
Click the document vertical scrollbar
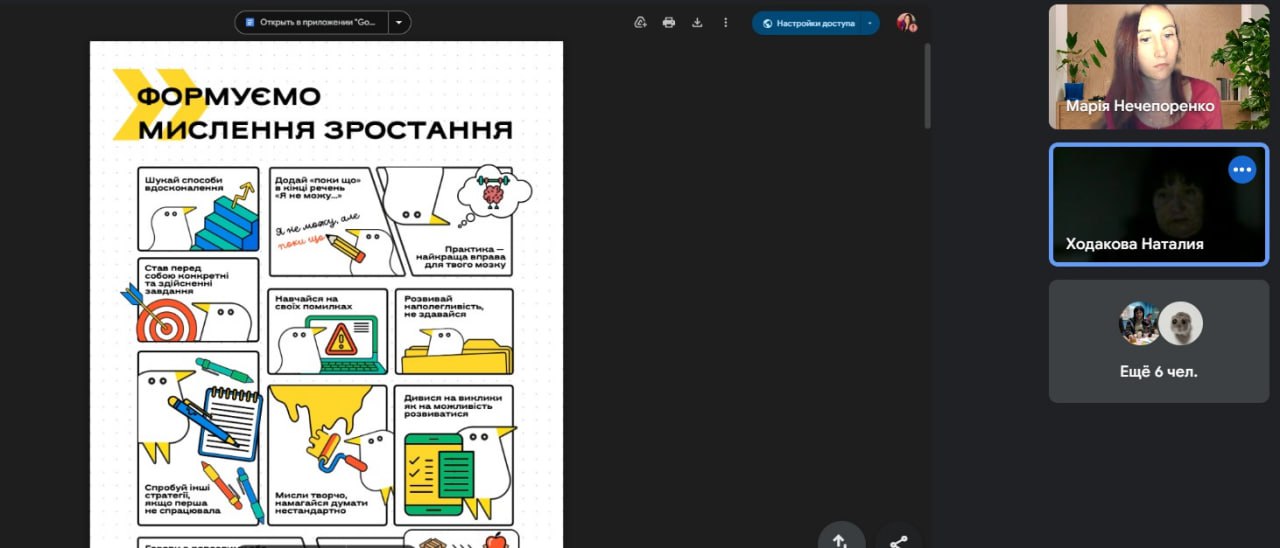[x=927, y=86]
